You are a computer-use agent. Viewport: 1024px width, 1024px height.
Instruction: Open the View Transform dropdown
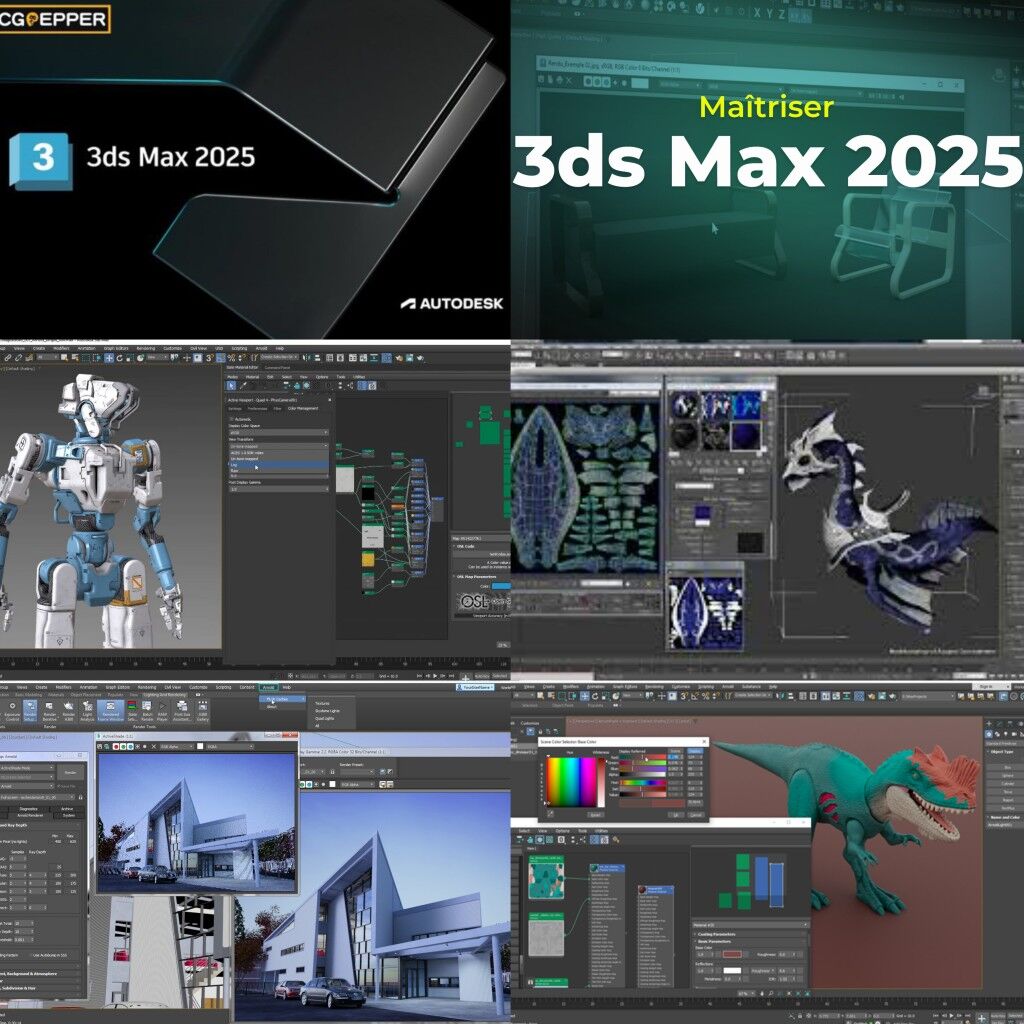(x=279, y=446)
